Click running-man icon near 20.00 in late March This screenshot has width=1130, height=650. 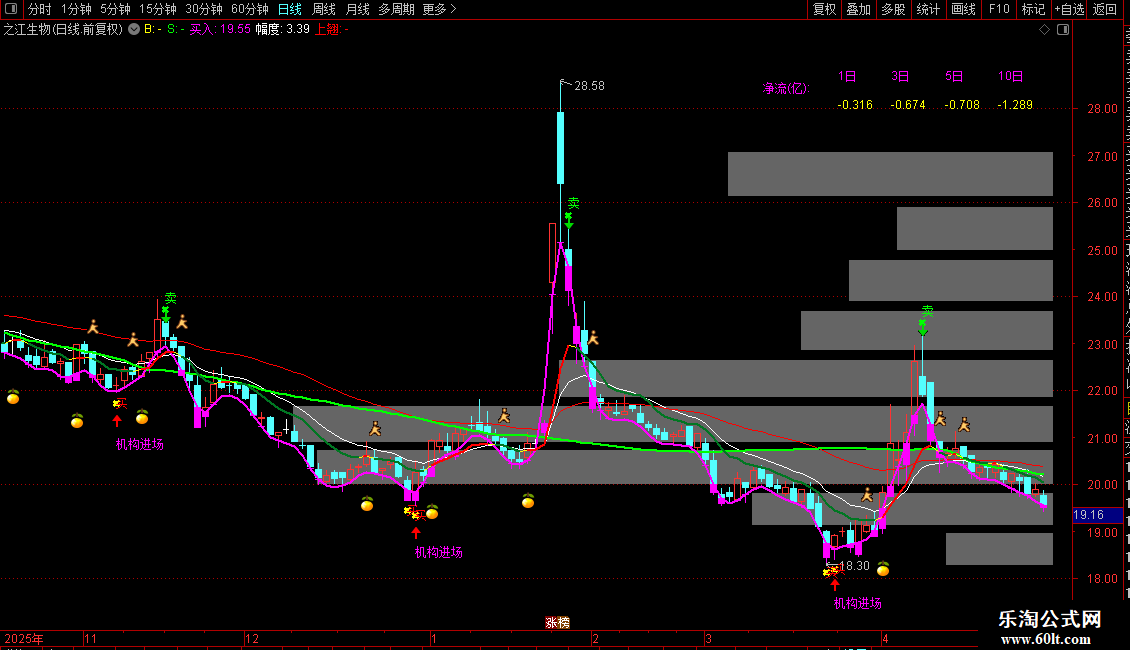tap(868, 494)
